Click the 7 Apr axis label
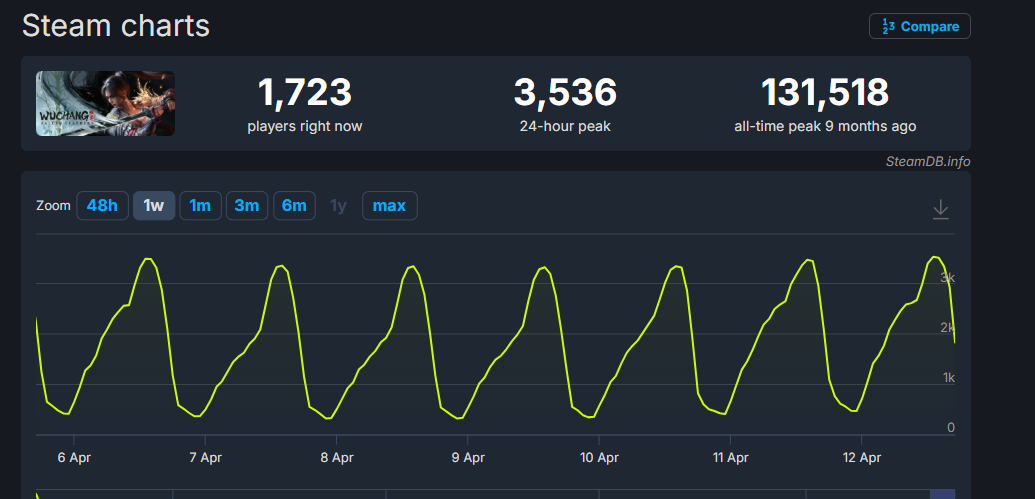Viewport: 1035px width, 499px height. [205, 457]
